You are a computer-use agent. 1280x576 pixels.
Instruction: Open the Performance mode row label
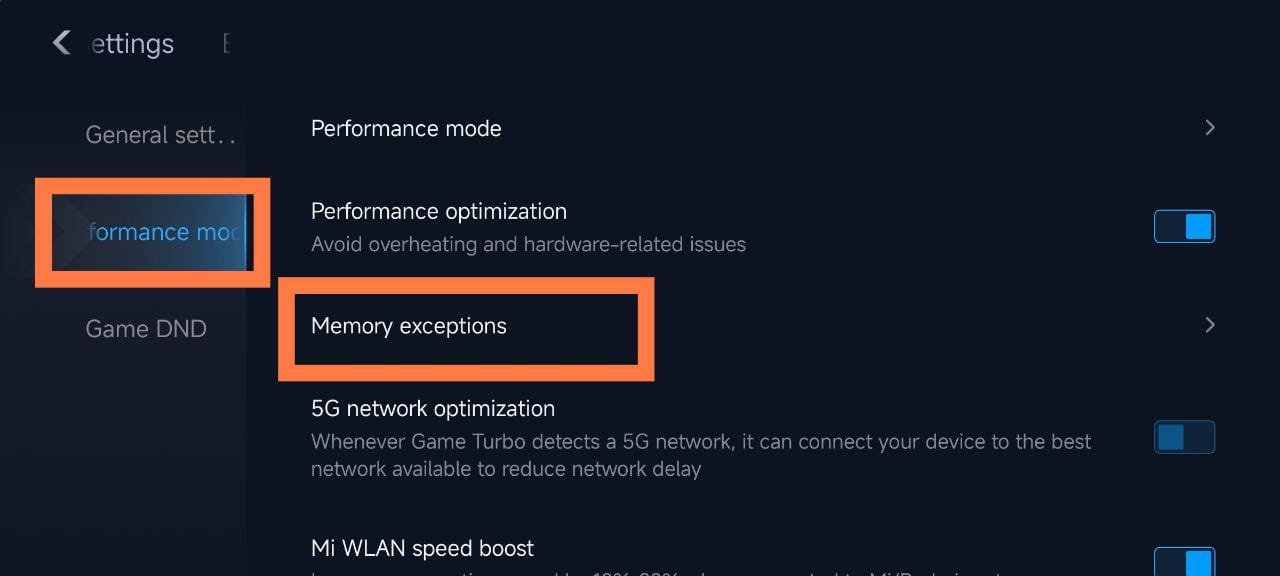[406, 129]
